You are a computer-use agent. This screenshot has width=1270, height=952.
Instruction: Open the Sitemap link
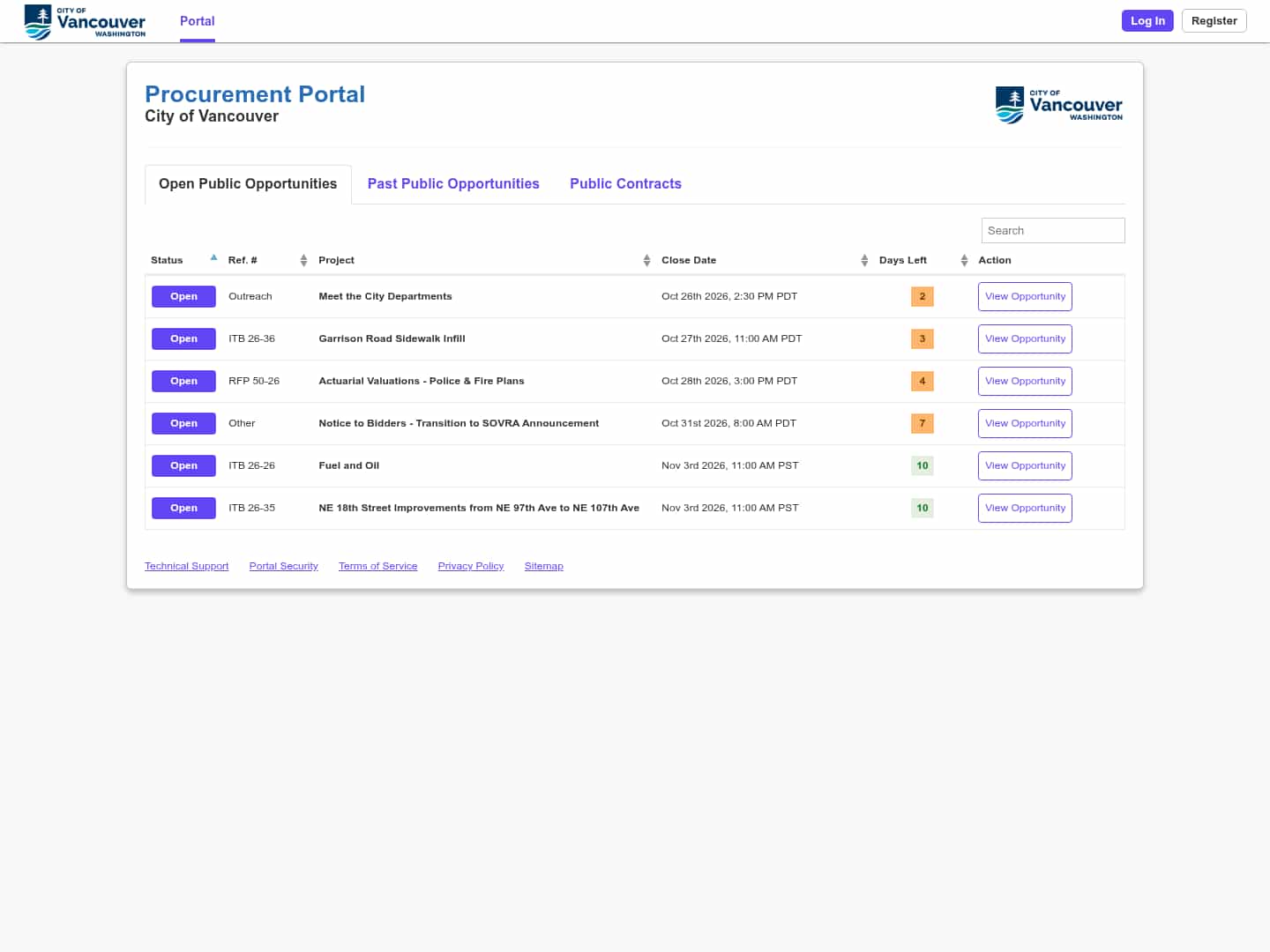(543, 566)
